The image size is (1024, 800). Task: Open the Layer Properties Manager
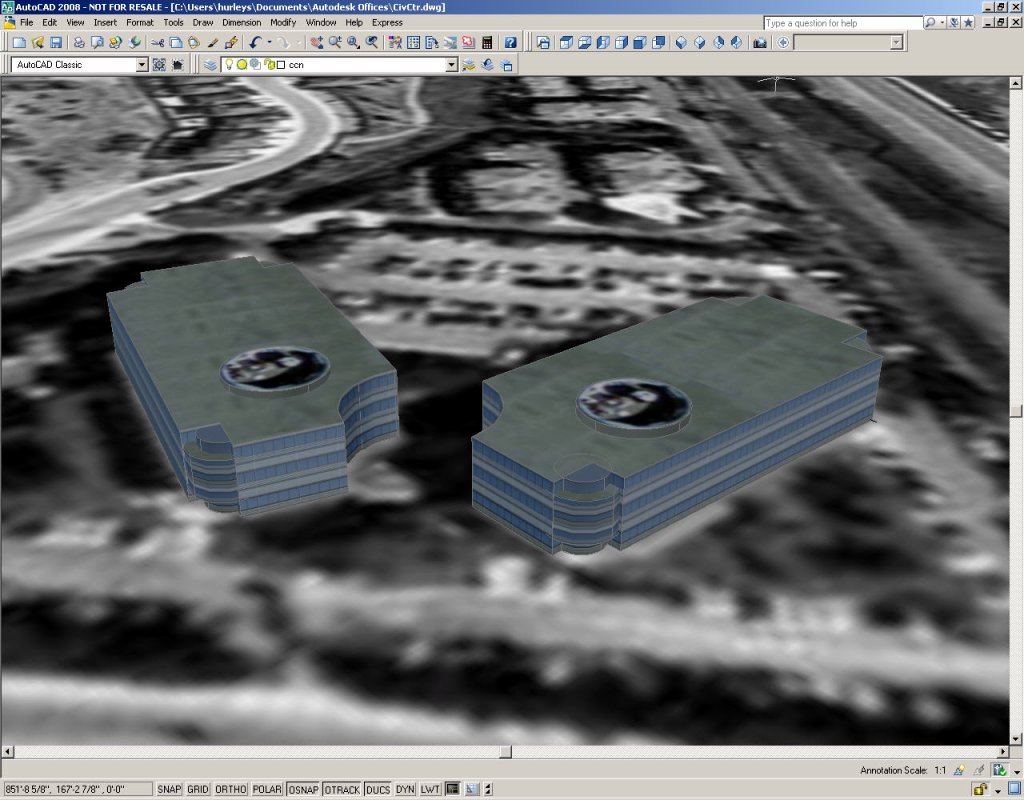(x=210, y=64)
